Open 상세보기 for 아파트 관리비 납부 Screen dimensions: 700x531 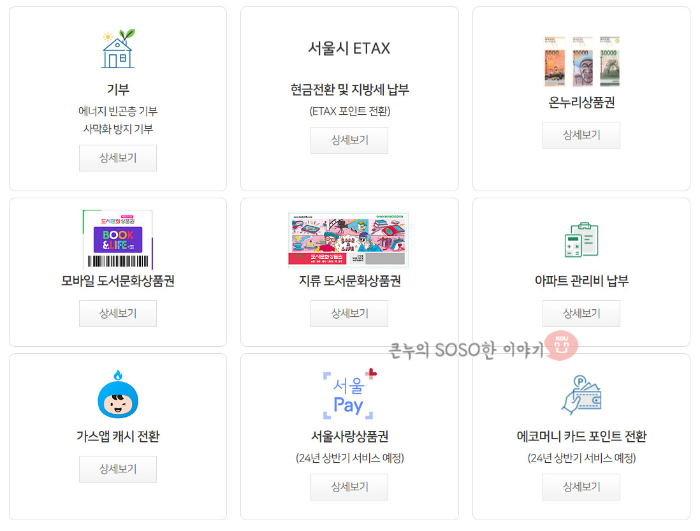click(x=581, y=314)
